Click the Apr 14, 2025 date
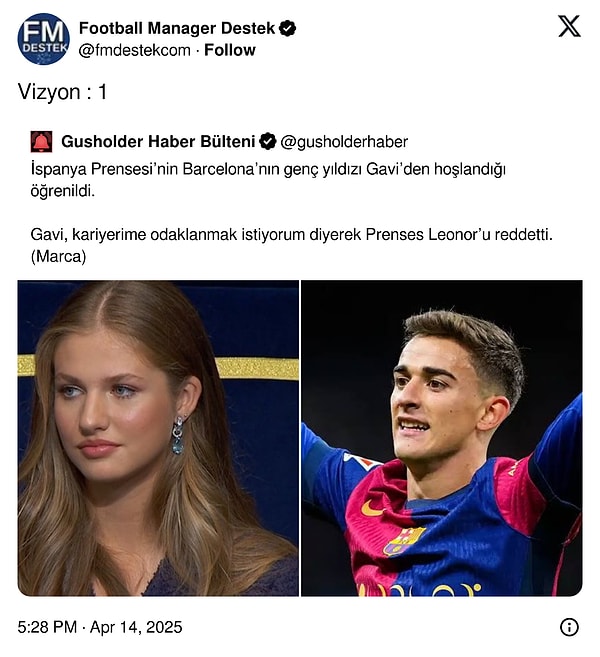The height and width of the screenshot is (657, 600). [x=135, y=628]
